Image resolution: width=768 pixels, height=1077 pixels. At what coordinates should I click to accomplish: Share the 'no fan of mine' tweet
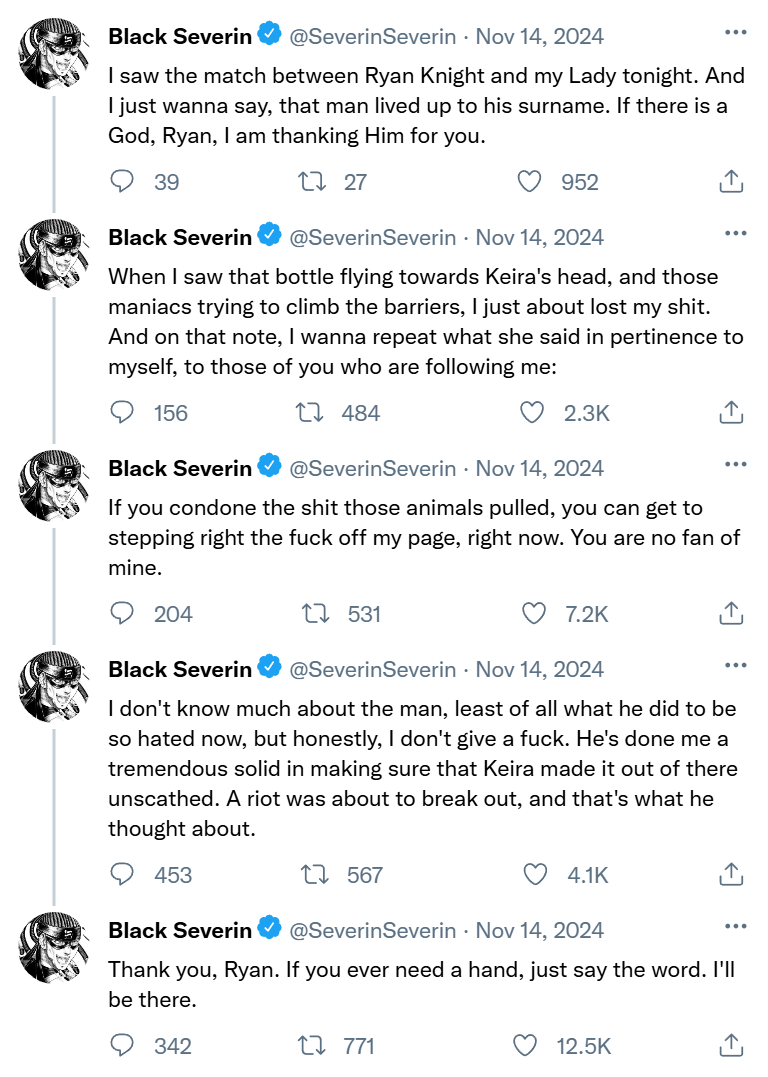(x=731, y=613)
